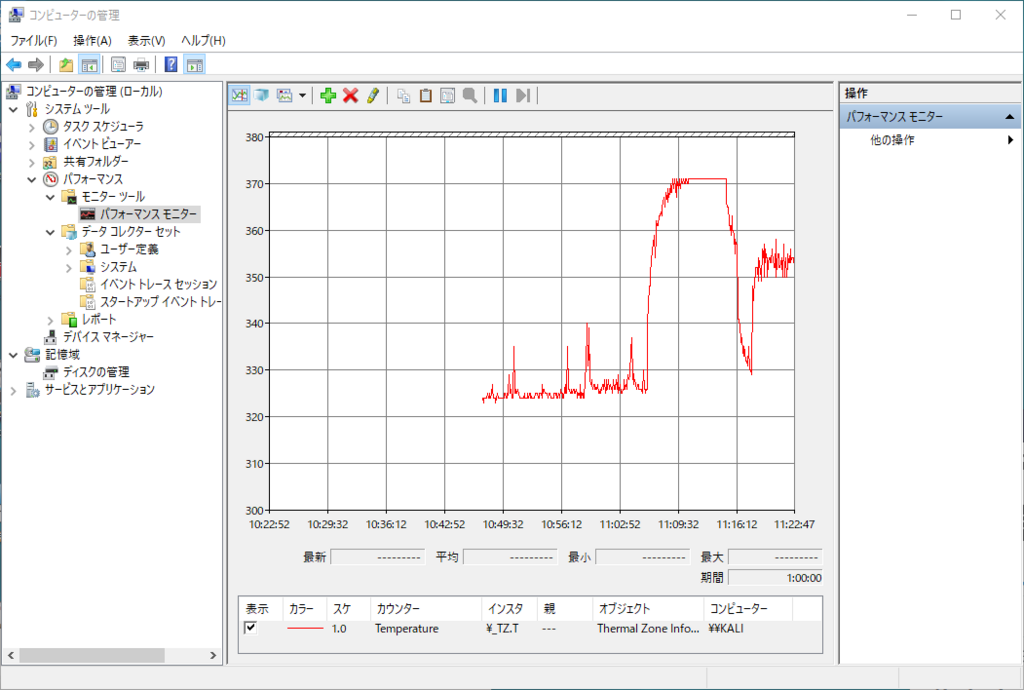Image resolution: width=1024 pixels, height=690 pixels.
Task: Select デバイス マネージャー item
Action: point(108,337)
